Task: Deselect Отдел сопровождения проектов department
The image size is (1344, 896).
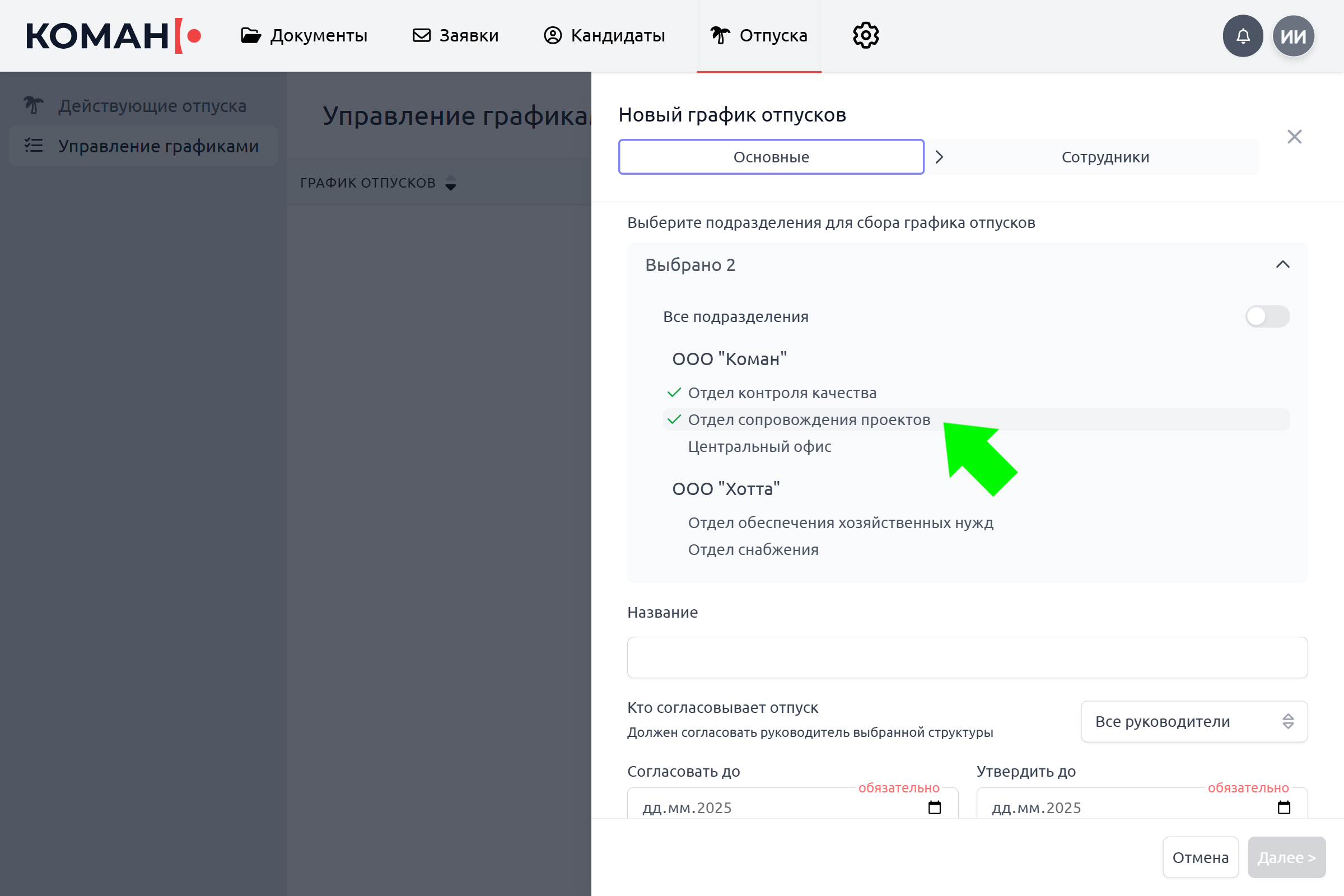Action: coord(808,420)
